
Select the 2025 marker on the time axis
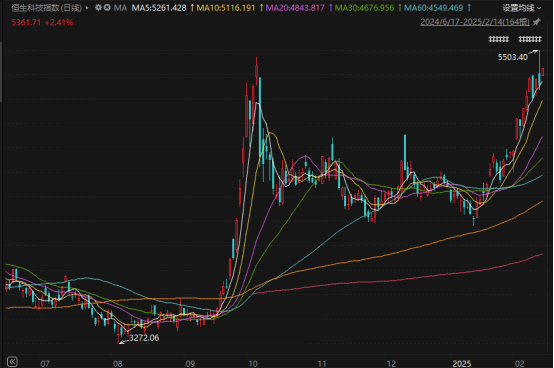tap(461, 363)
